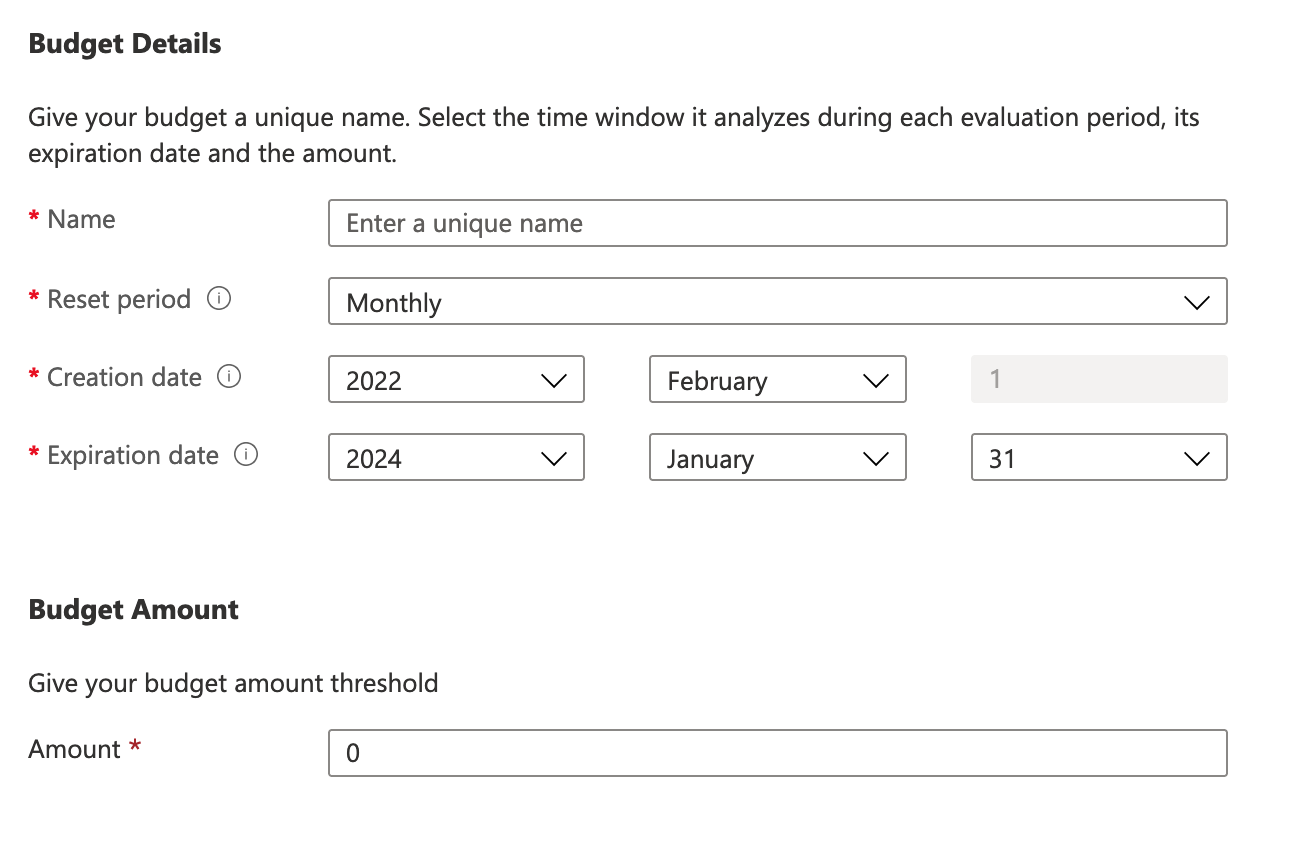The height and width of the screenshot is (848, 1292).
Task: Click the Budget Details heading
Action: [125, 44]
